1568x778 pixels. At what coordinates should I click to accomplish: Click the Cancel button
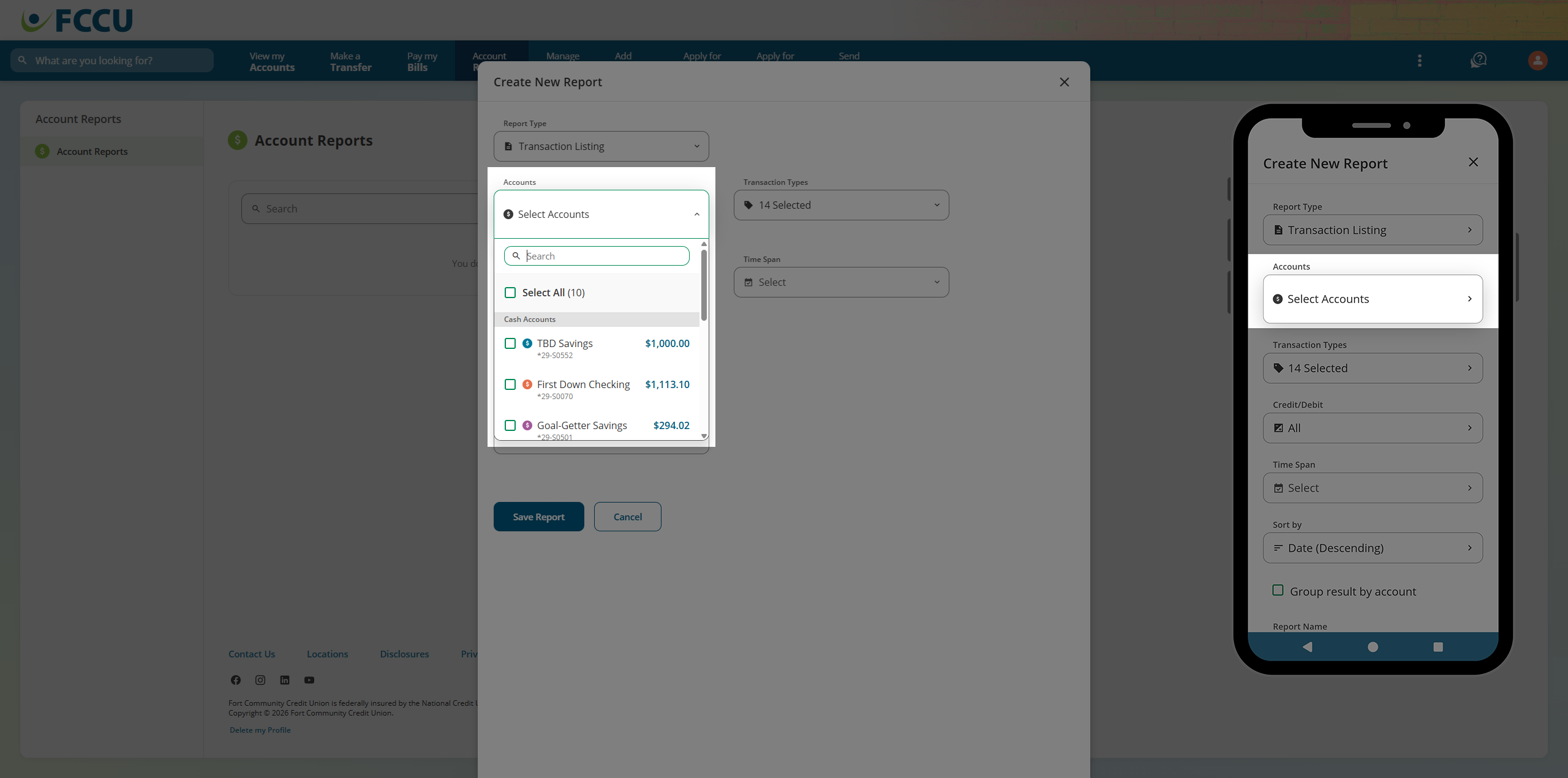628,517
